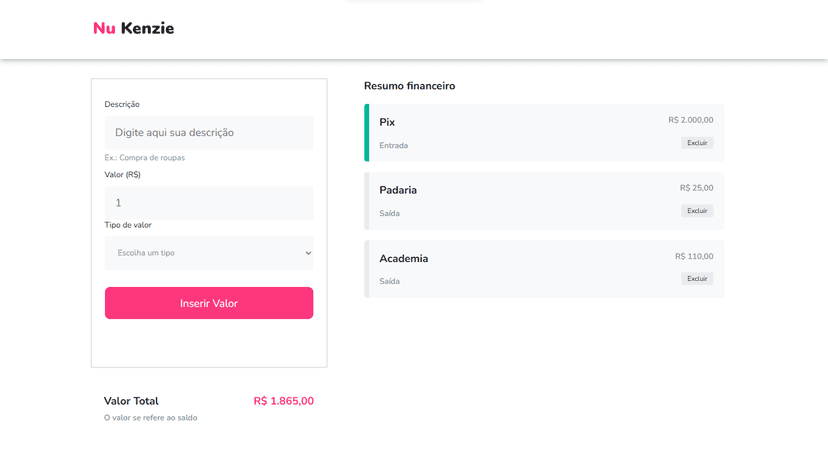
Task: Delete the Pix entry with Excluir
Action: (697, 143)
